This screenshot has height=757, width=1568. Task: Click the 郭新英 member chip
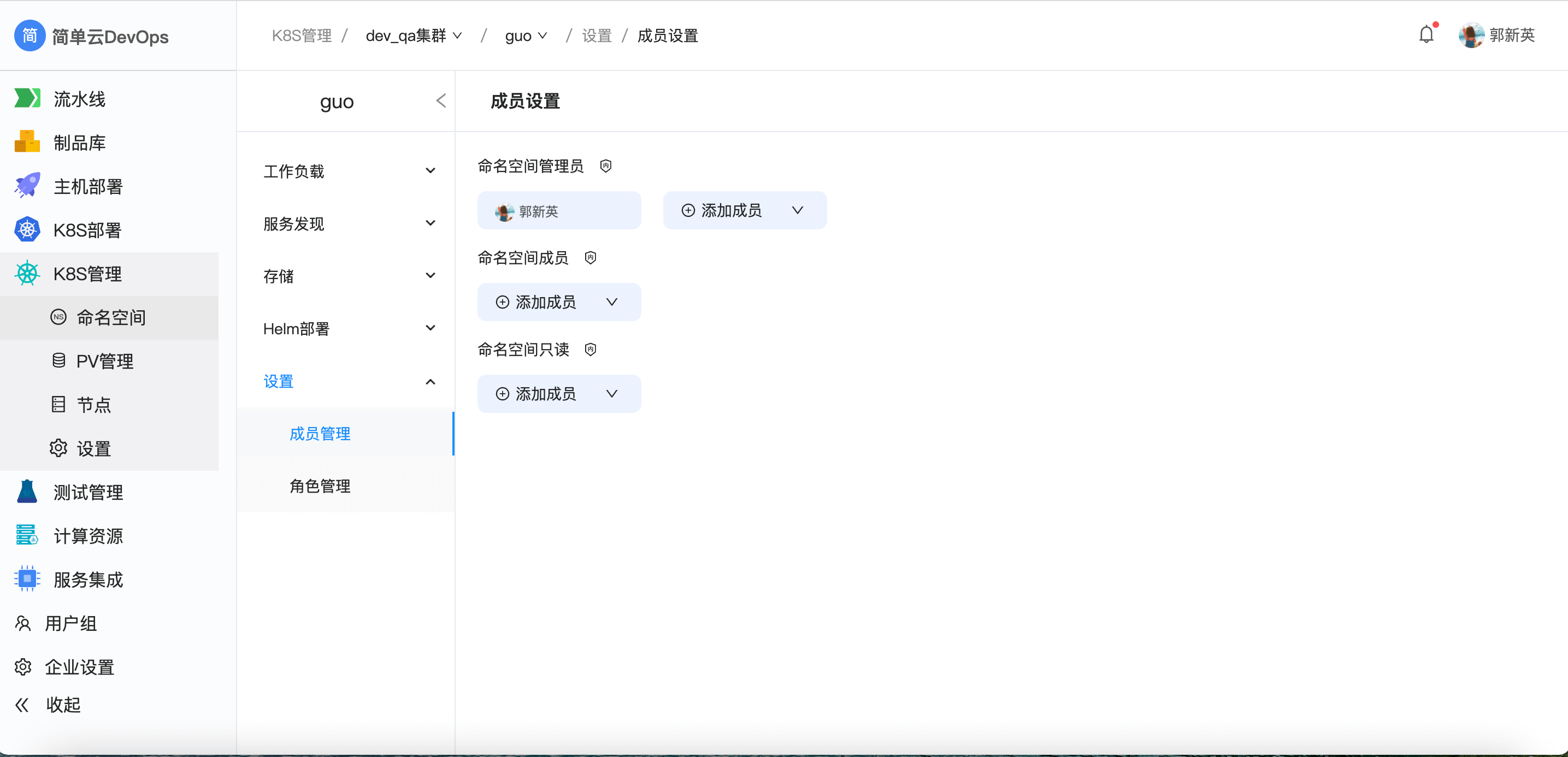(558, 210)
